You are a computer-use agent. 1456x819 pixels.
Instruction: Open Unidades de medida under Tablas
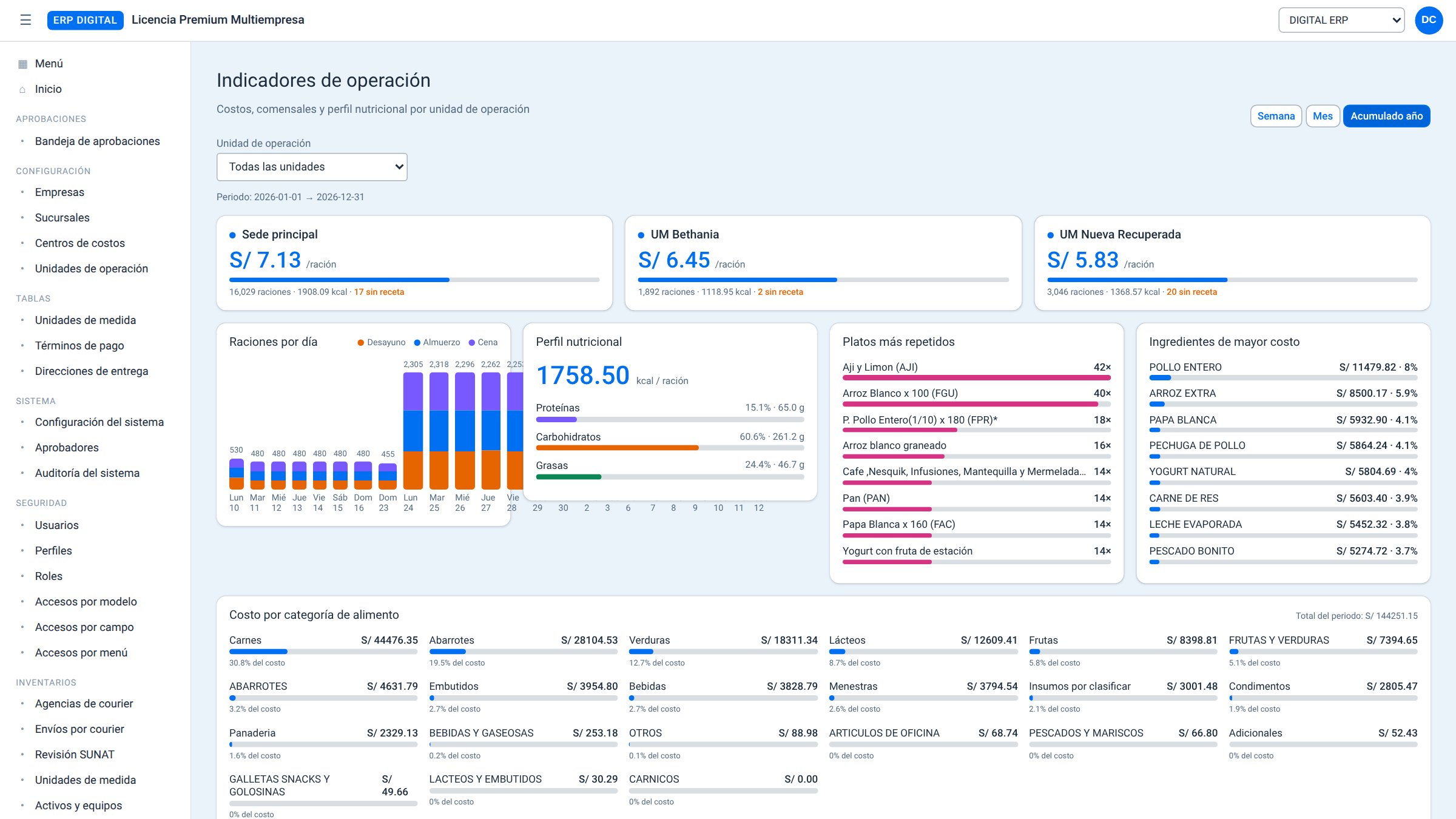pos(85,320)
